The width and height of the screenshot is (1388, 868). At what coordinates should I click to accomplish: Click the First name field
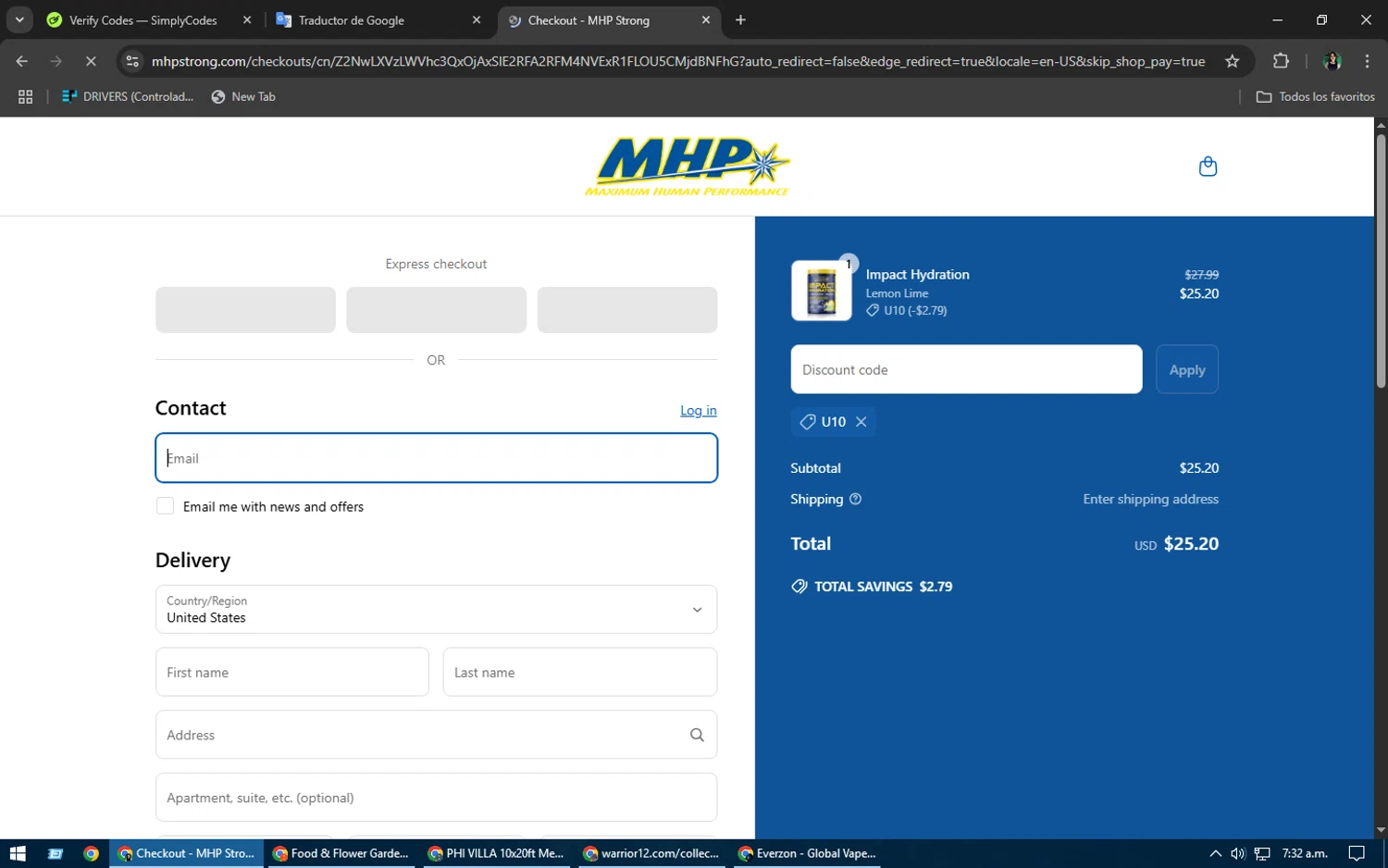292,672
